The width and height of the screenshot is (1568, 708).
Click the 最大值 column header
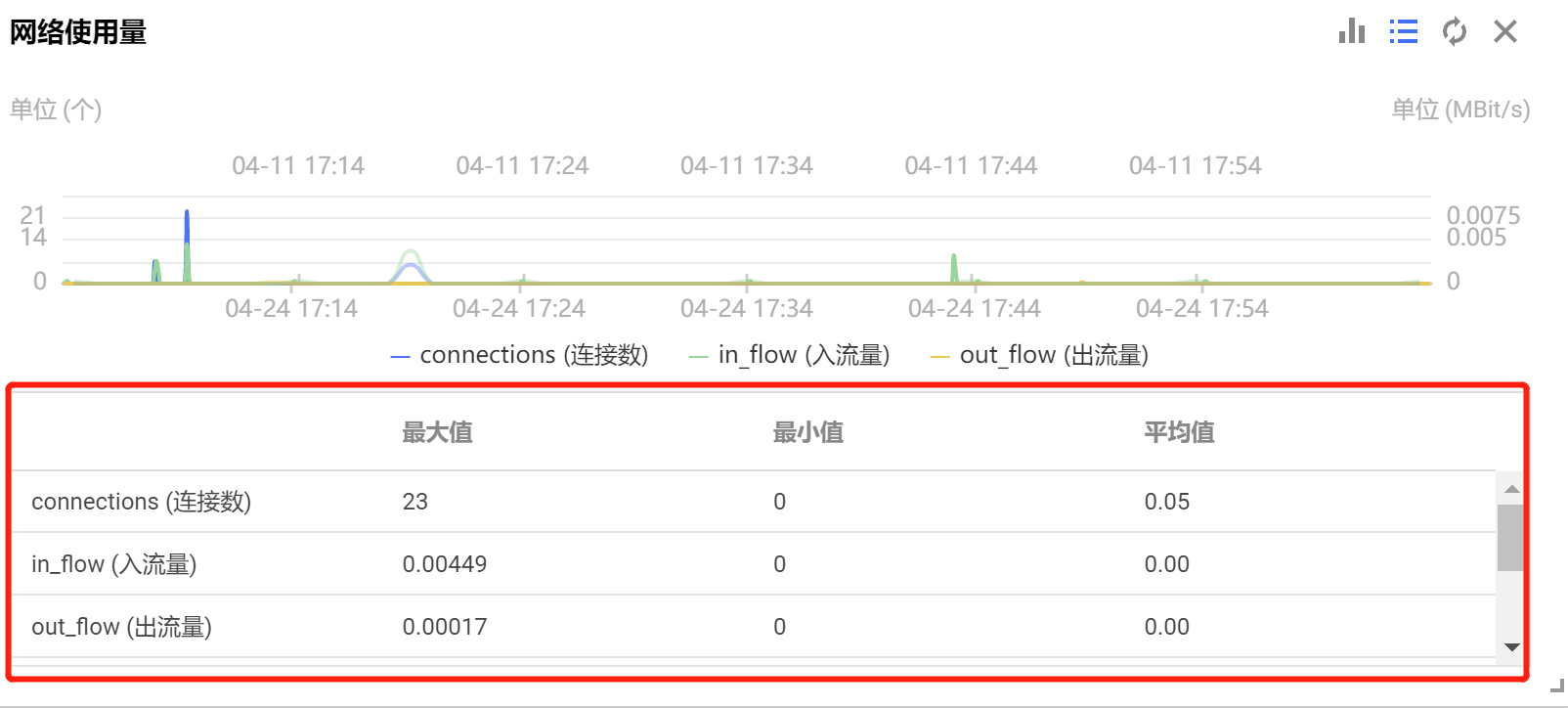(437, 432)
